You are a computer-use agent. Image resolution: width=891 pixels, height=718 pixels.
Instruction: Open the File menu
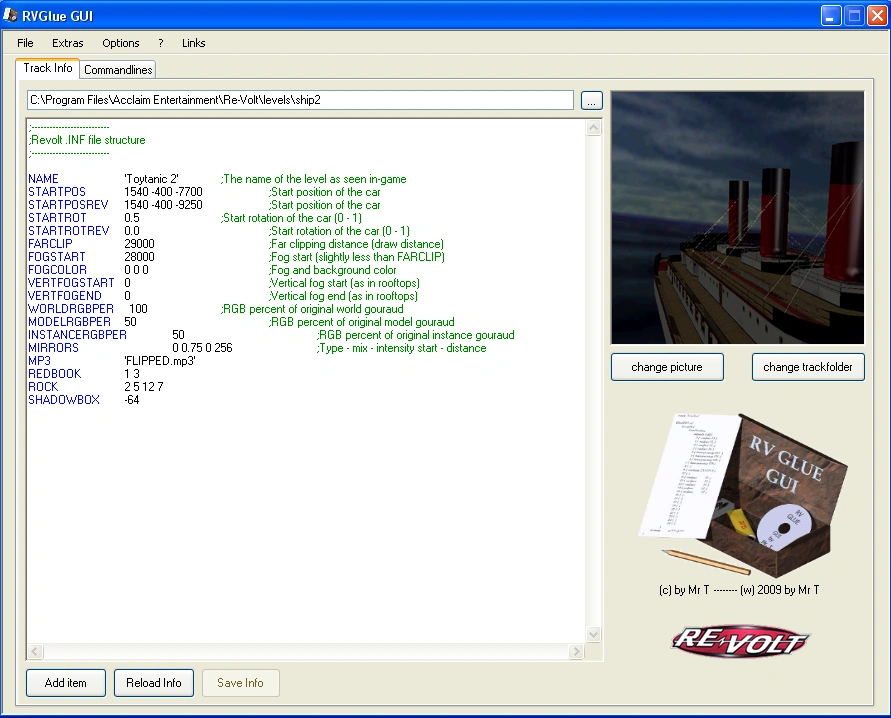click(x=25, y=43)
